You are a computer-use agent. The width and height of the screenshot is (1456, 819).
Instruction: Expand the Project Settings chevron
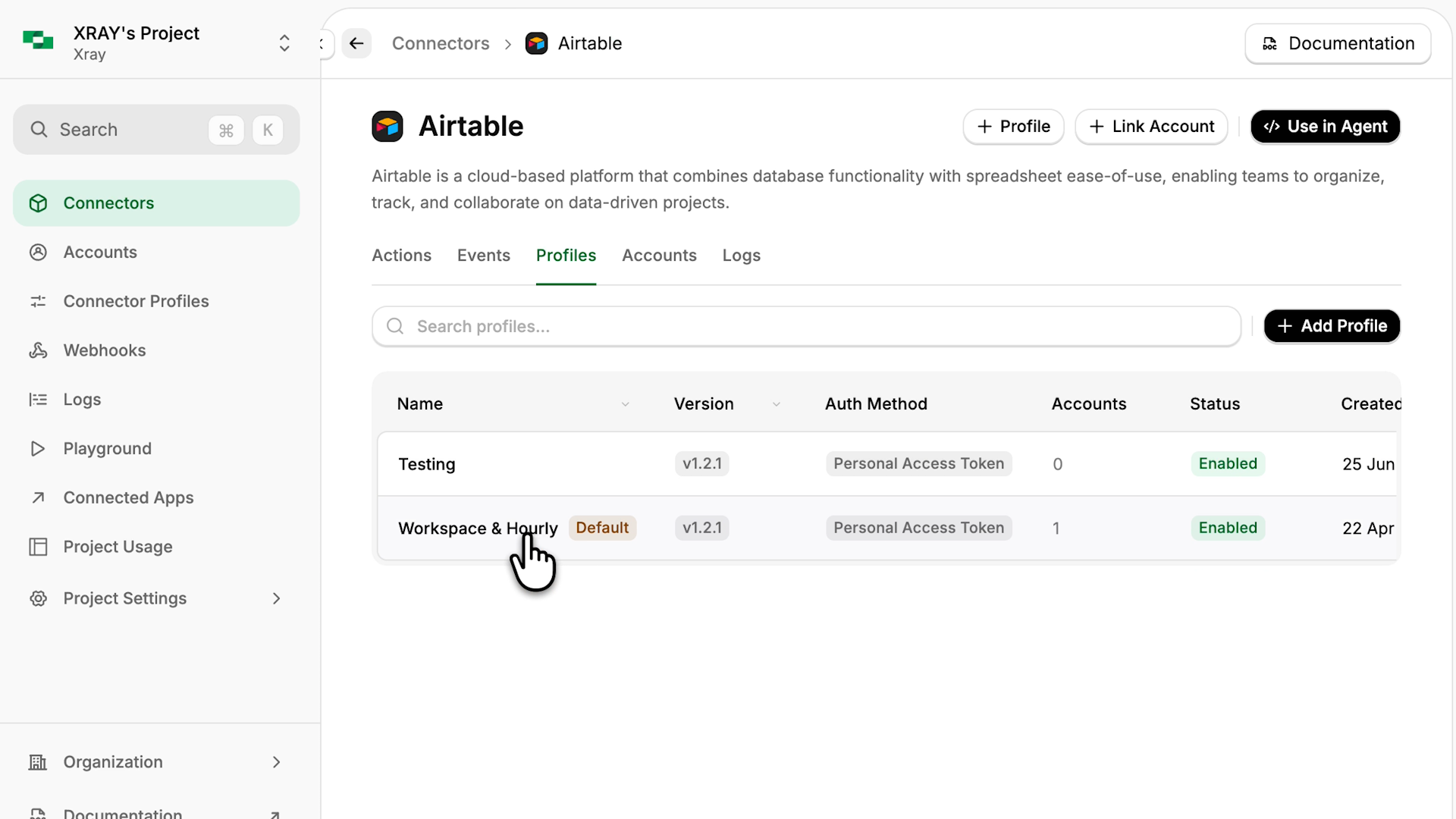click(x=277, y=598)
